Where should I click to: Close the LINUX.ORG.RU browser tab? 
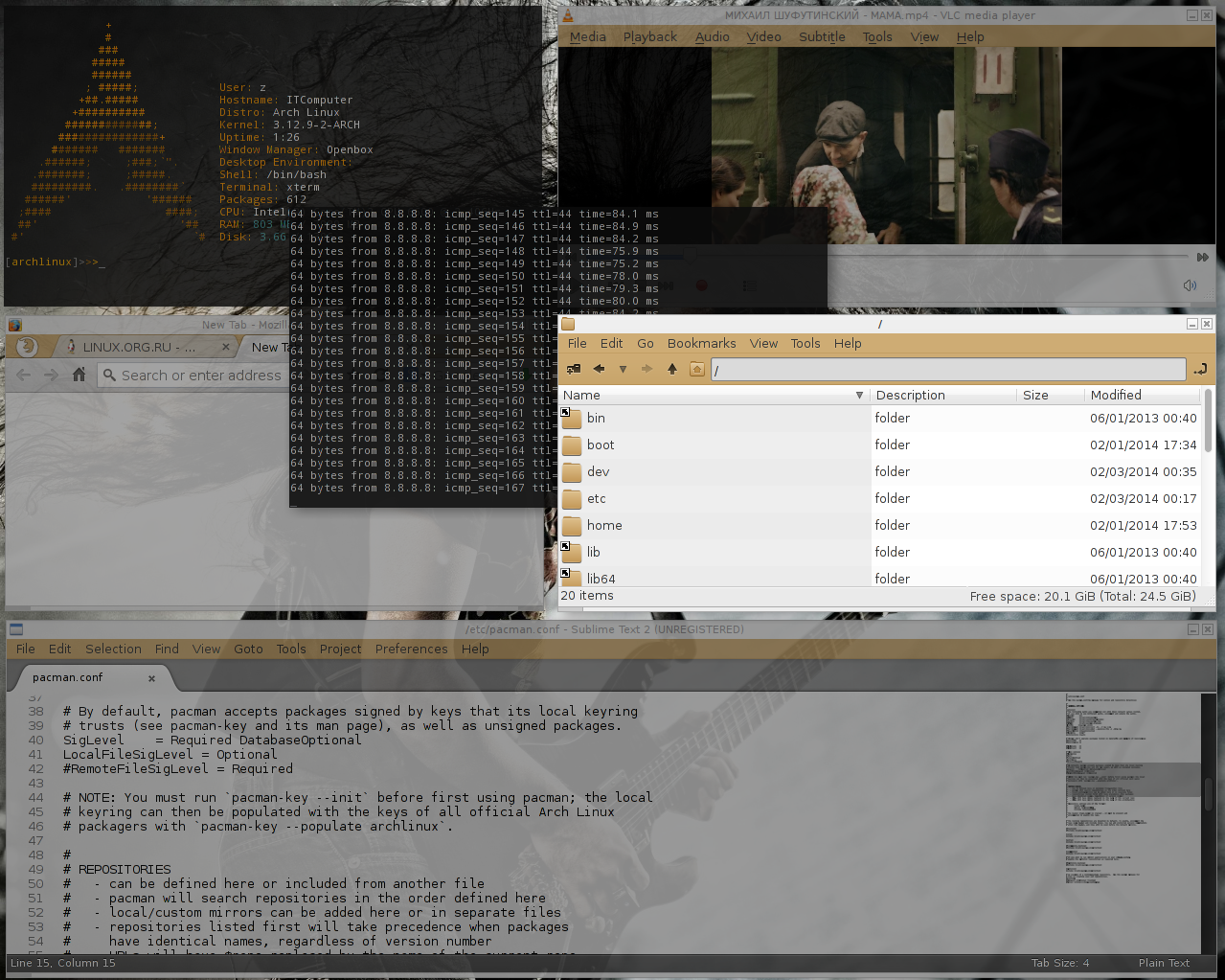tap(226, 347)
